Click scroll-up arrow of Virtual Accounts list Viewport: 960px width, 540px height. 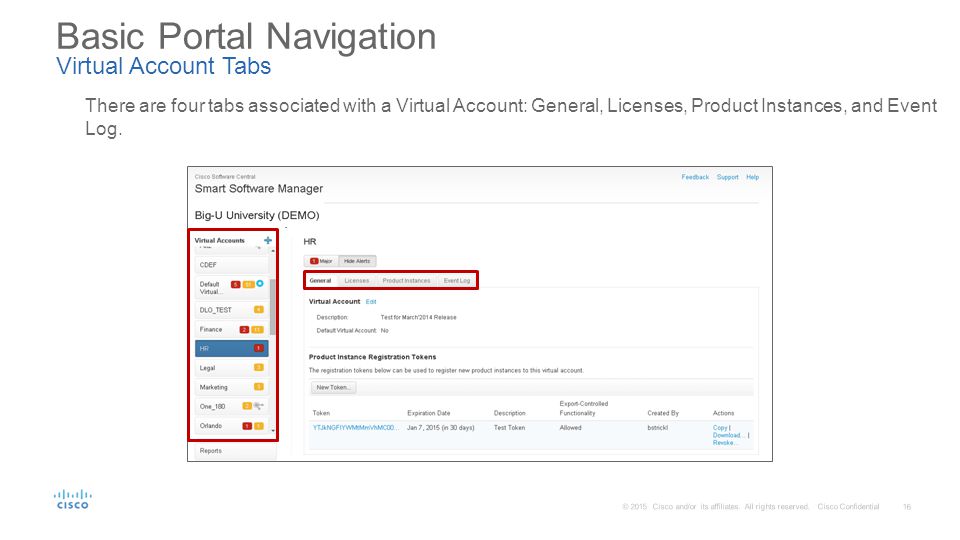pyautogui.click(x=272, y=251)
